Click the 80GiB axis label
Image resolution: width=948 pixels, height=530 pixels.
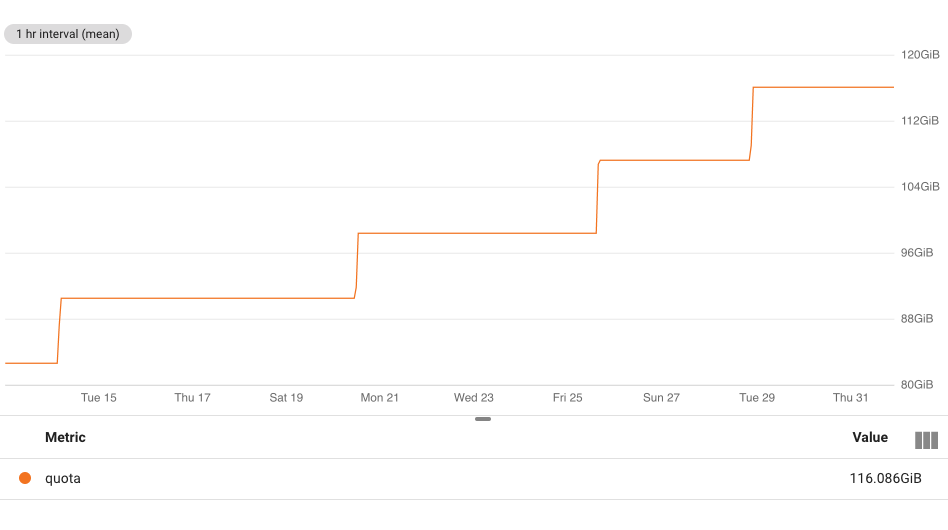pyautogui.click(x=917, y=384)
